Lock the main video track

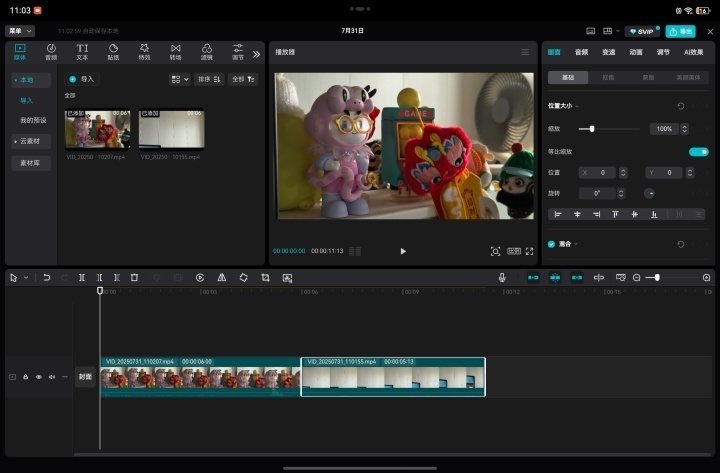coord(26,377)
